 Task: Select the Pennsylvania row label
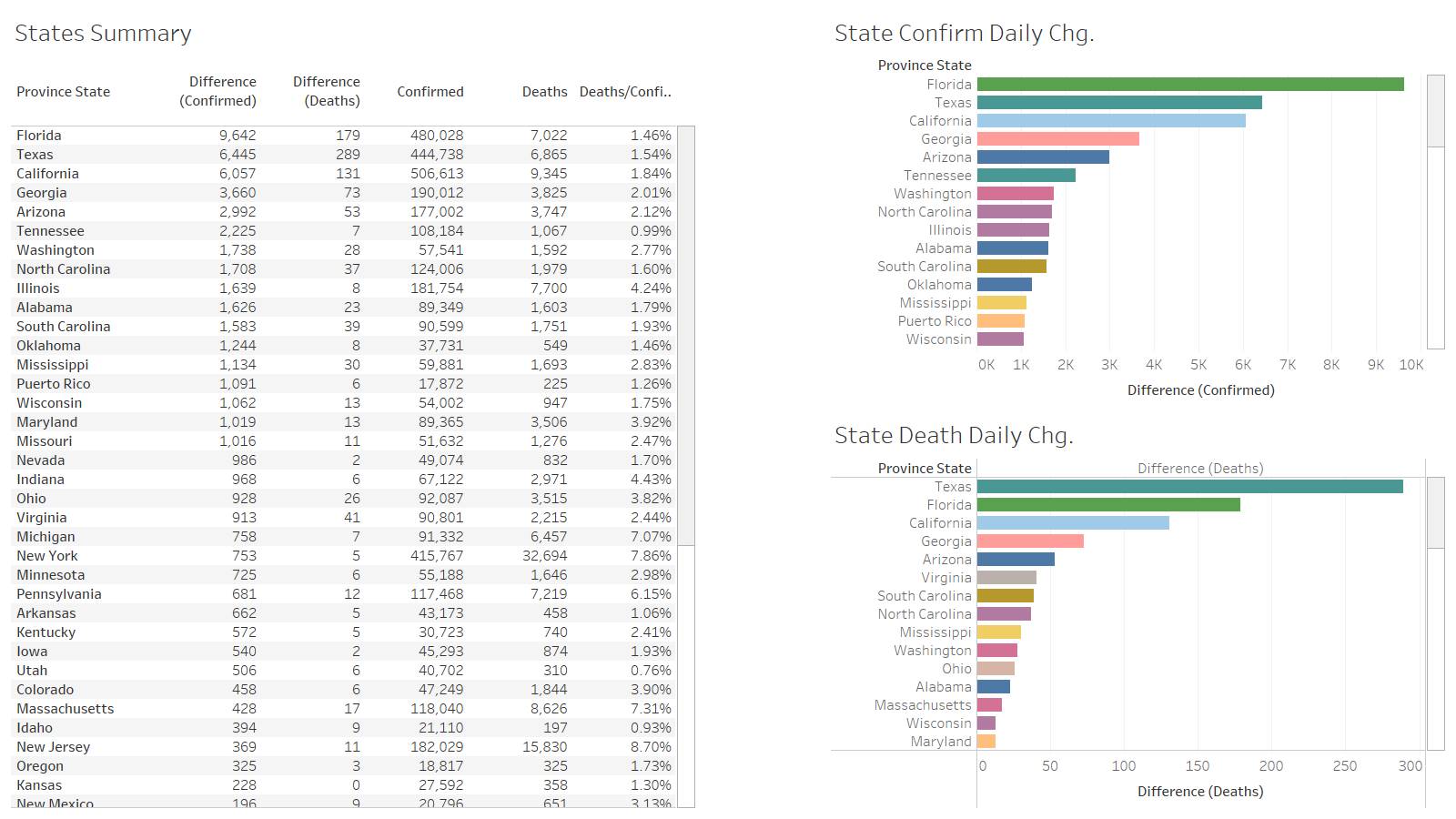click(x=58, y=594)
